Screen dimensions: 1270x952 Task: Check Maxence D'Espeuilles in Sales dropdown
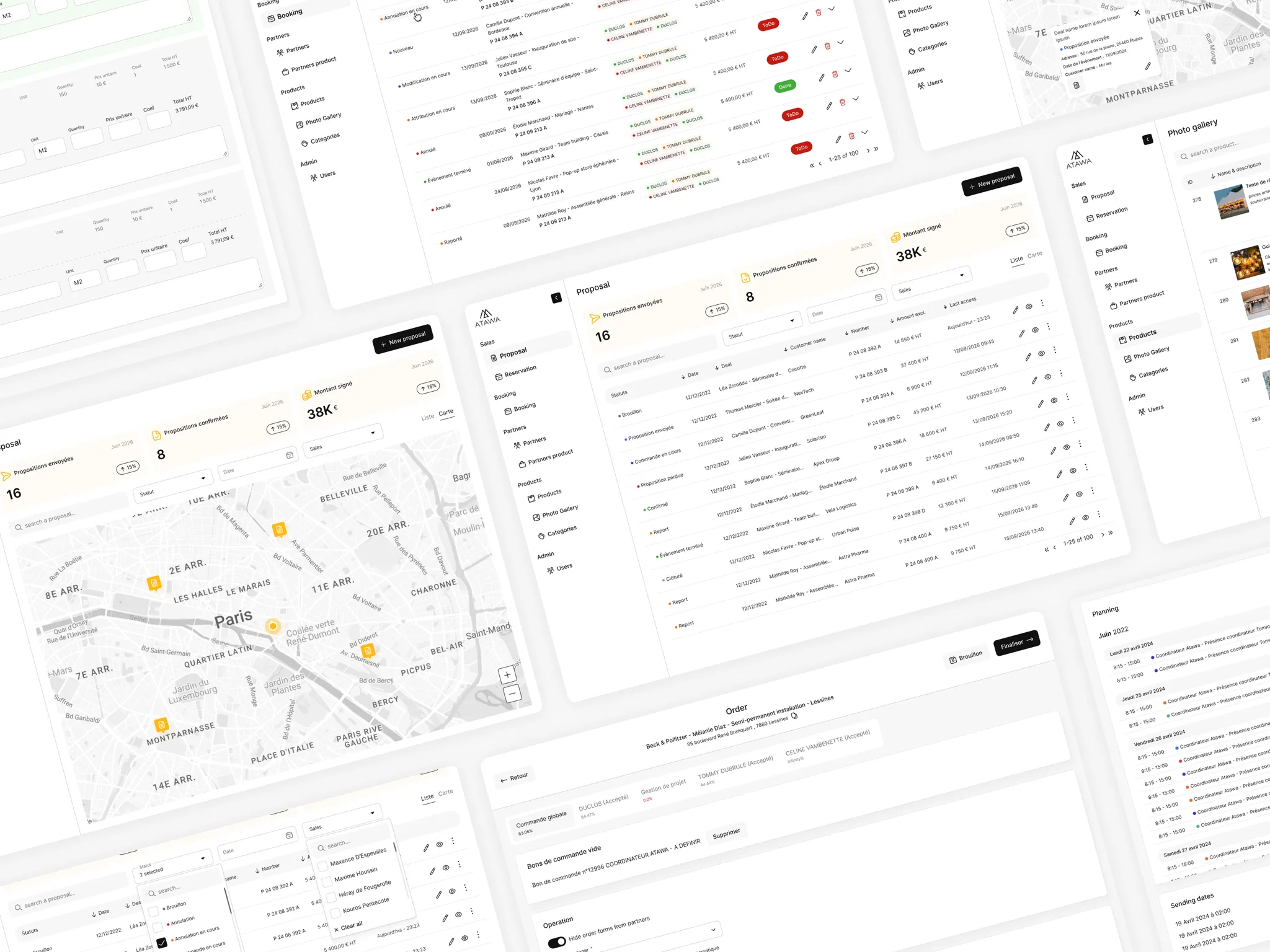(322, 865)
